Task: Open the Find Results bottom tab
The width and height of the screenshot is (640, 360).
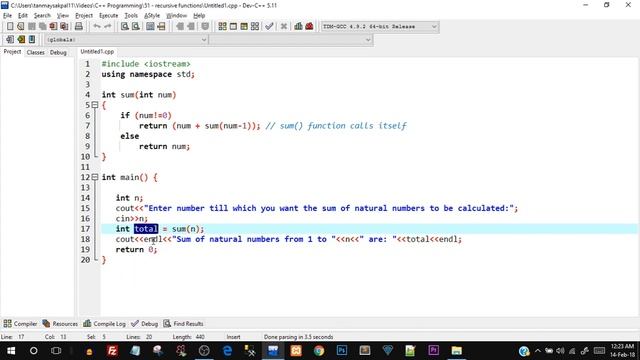Action: 183,324
